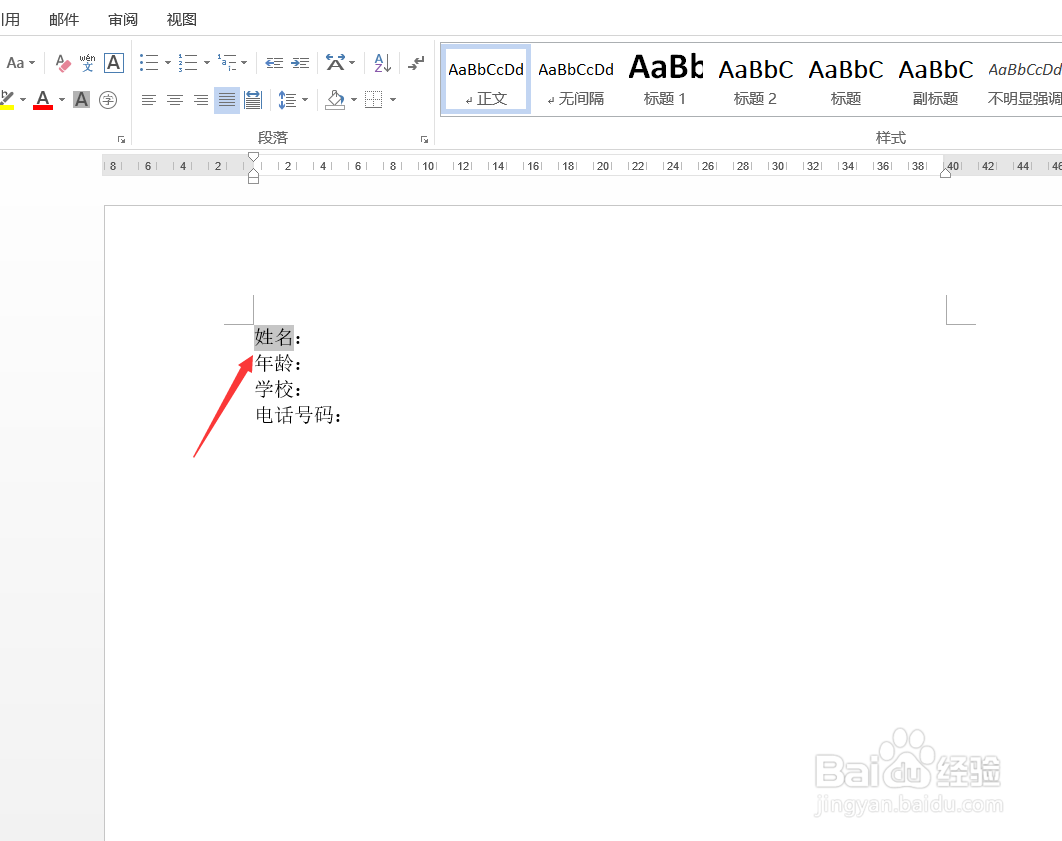Apply the Character Border to text

[x=112, y=63]
